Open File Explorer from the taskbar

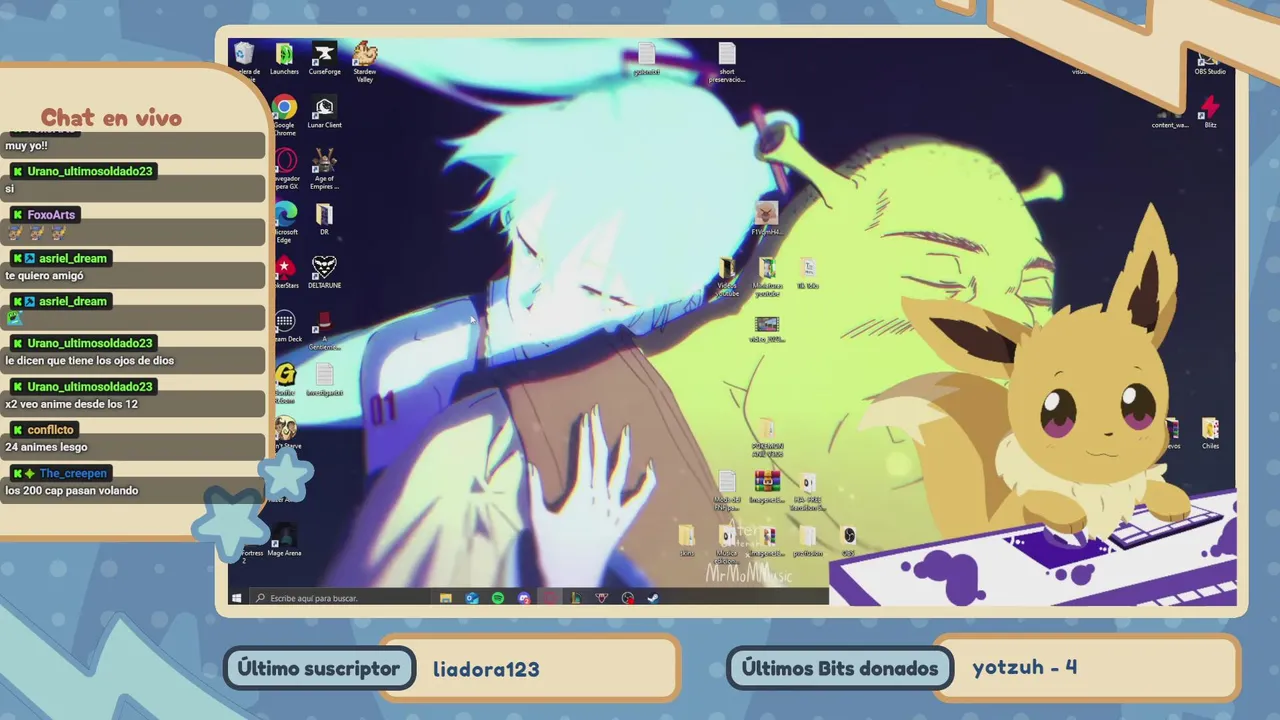(x=446, y=598)
